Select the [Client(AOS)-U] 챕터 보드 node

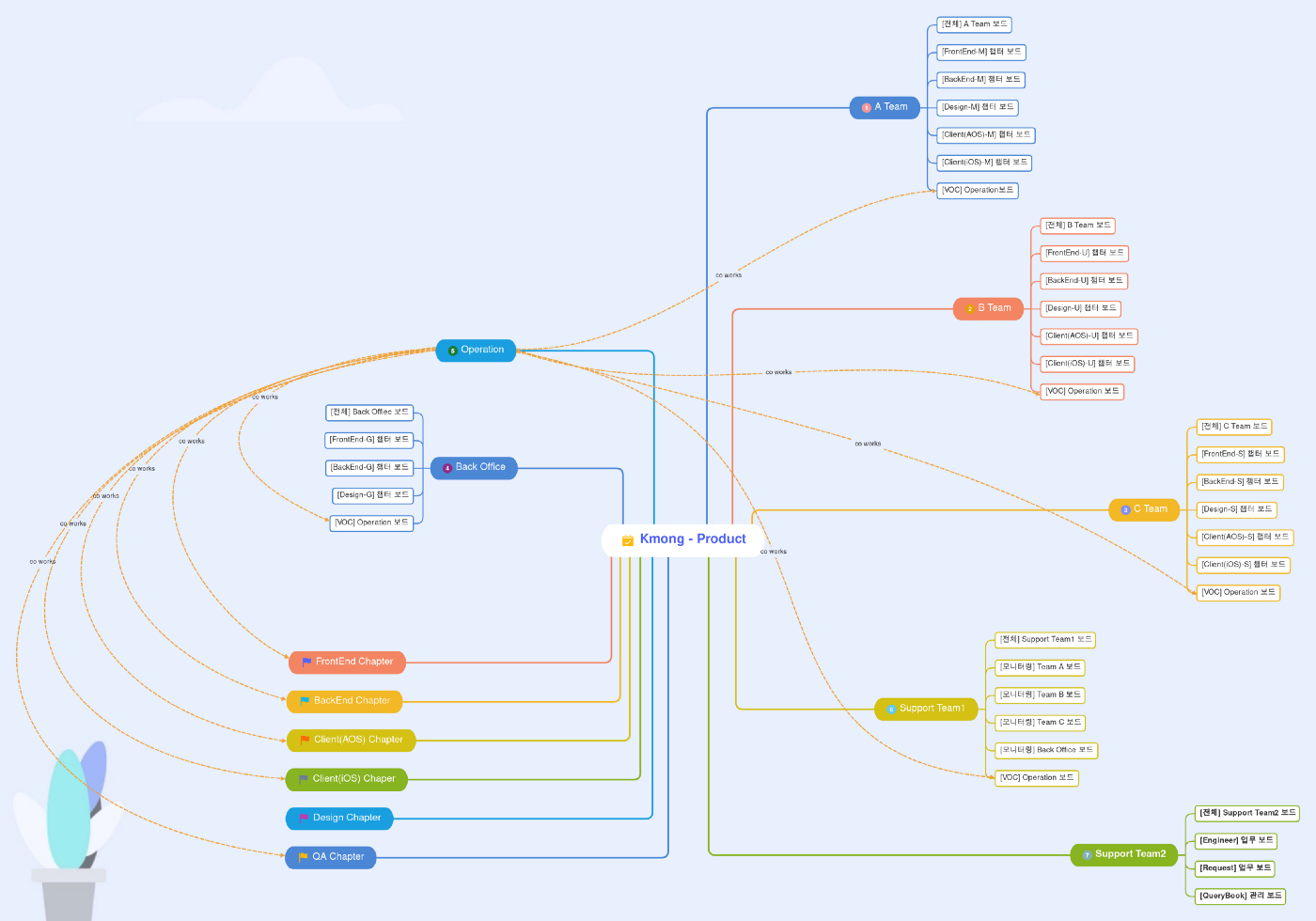(1089, 336)
